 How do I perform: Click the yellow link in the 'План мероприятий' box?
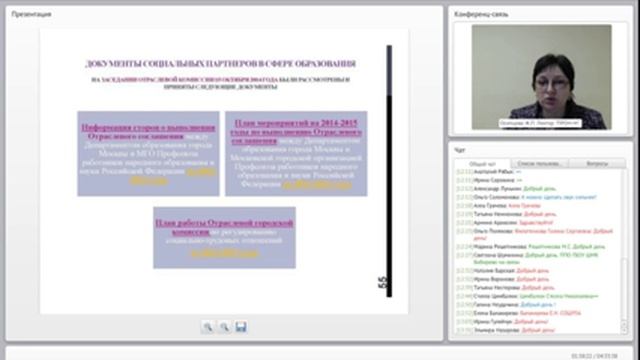[317, 184]
